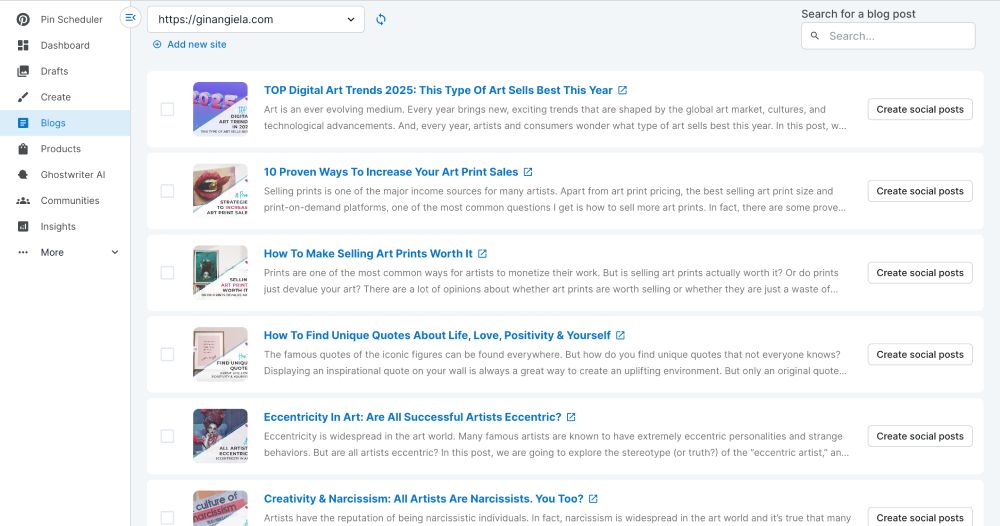Open 10 Proven Ways To Increase title link
Image resolution: width=1000 pixels, height=526 pixels.
391,172
